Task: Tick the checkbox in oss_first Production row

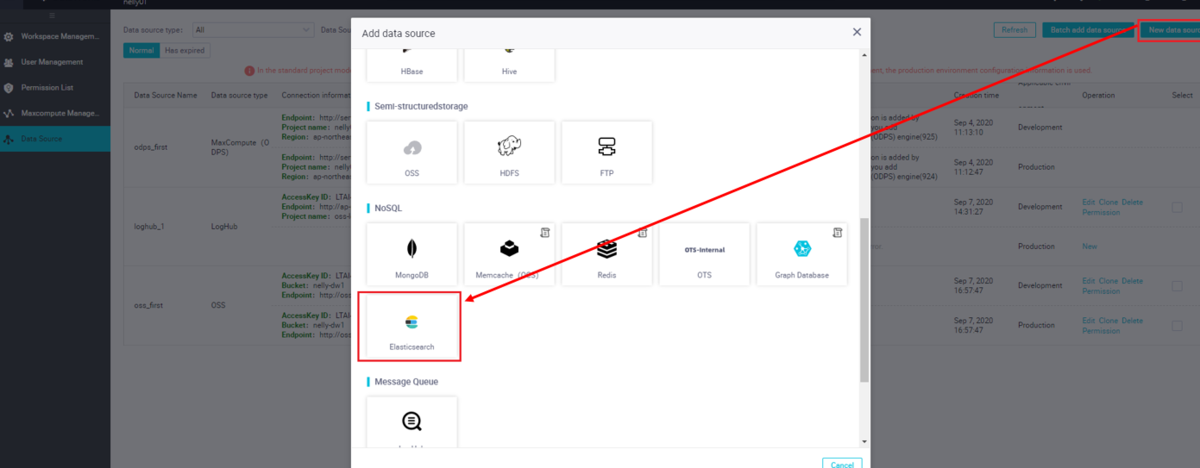Action: tap(1177, 325)
